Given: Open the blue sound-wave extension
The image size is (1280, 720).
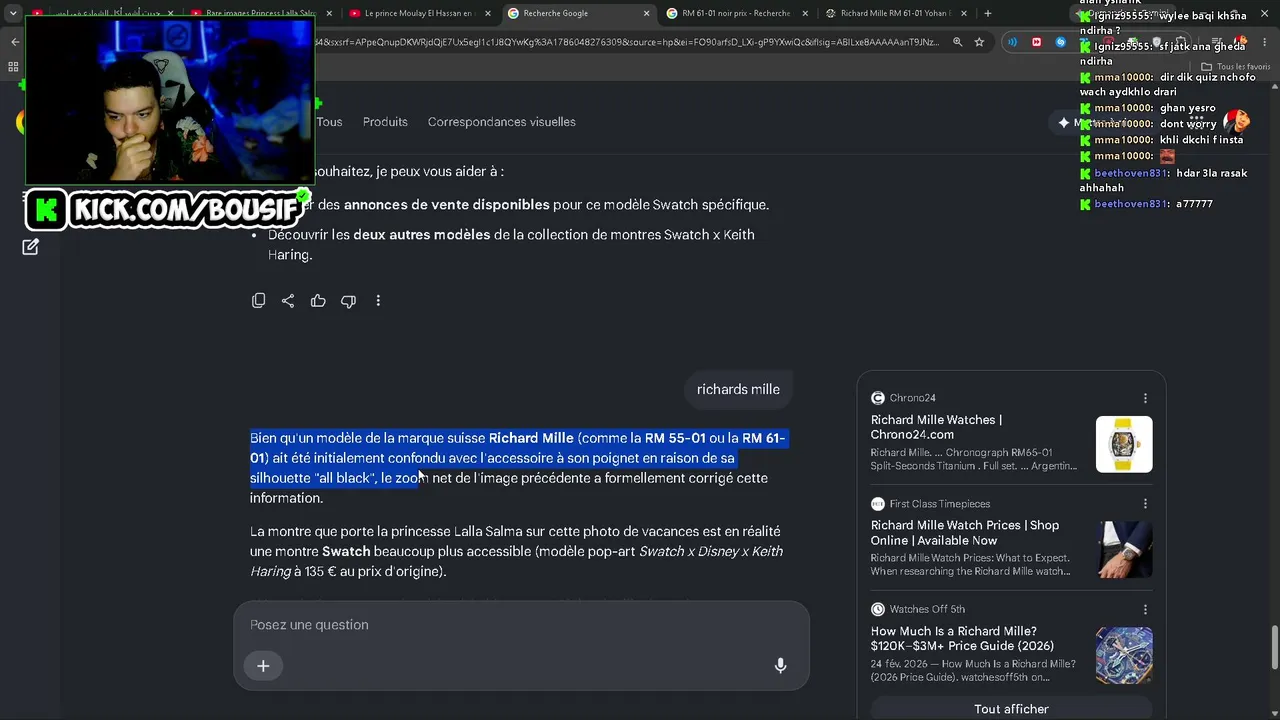Looking at the screenshot, I should (1013, 42).
